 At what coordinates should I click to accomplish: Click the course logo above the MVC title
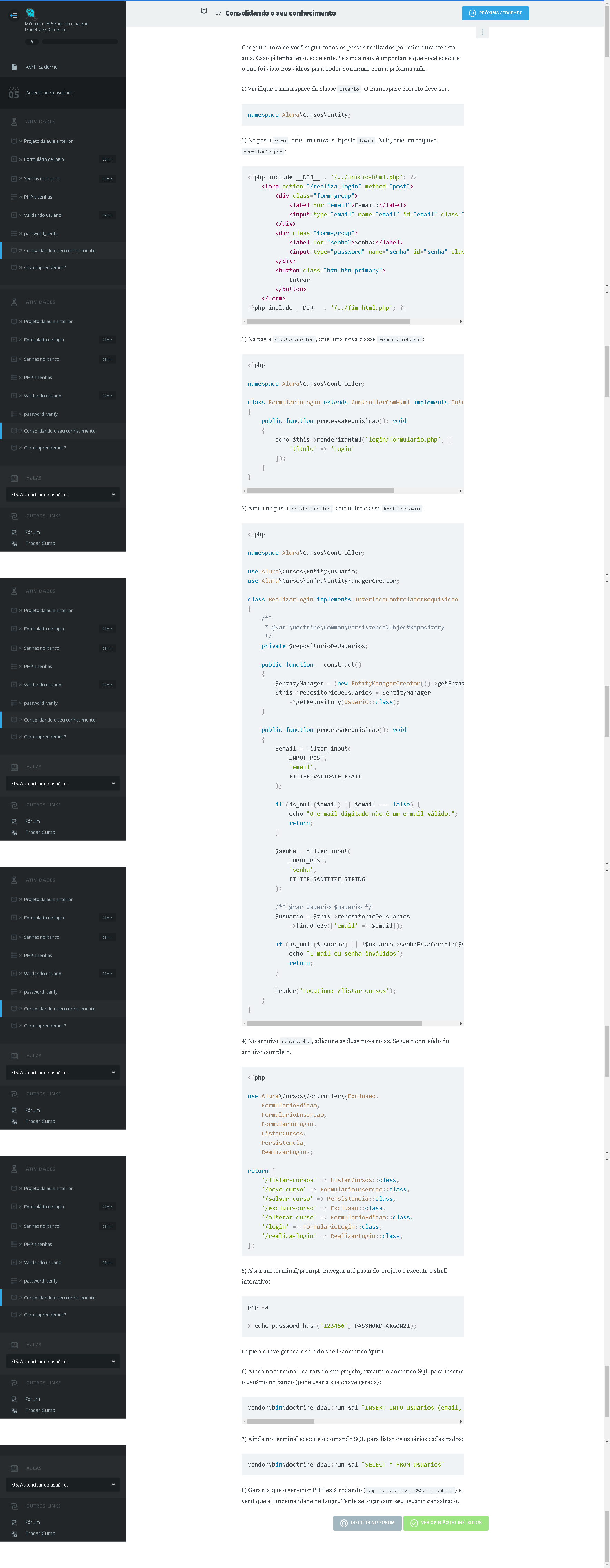pos(30,13)
